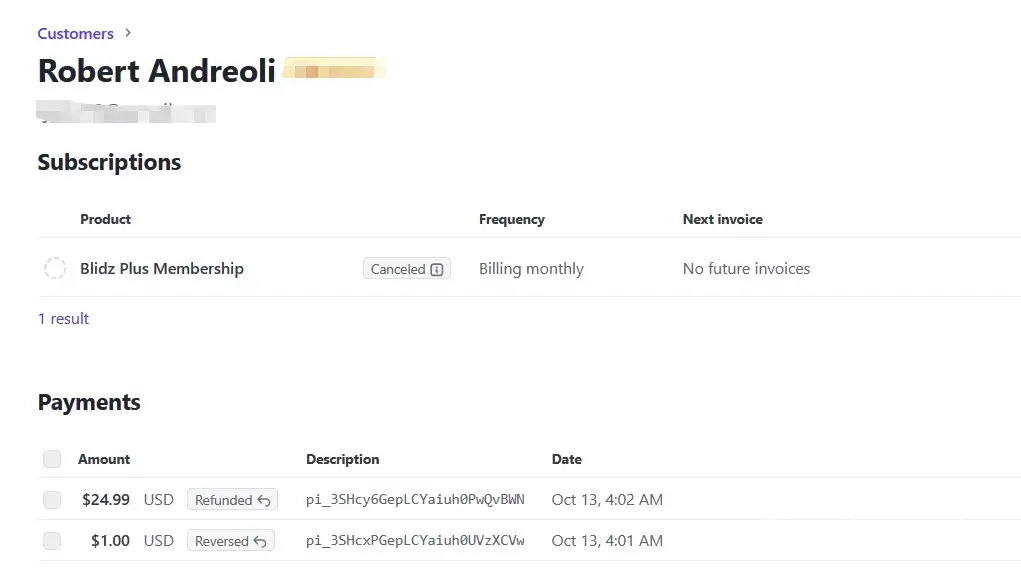Click the Date column header in Payments
Image resolution: width=1021 pixels, height=575 pixels.
click(566, 459)
